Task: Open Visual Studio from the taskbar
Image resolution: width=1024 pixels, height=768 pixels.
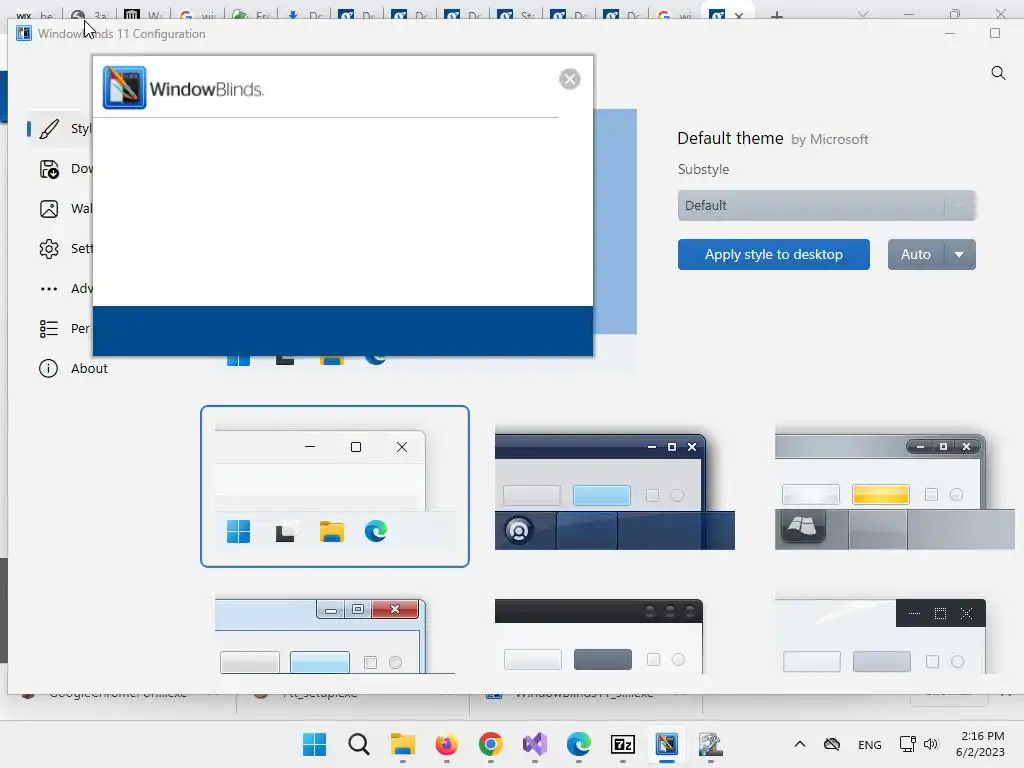Action: coord(535,744)
